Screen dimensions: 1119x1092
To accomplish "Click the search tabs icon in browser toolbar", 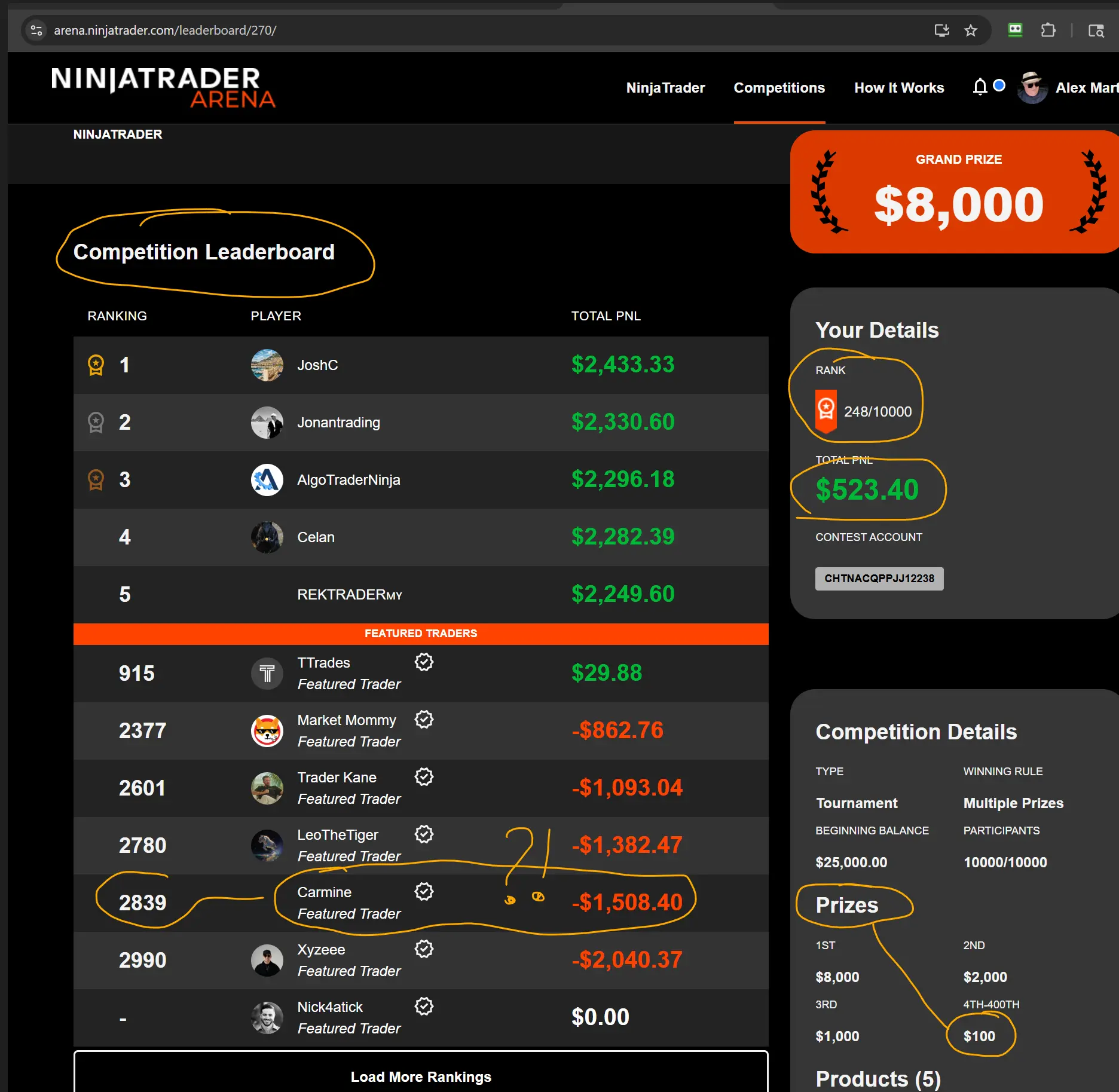I will [x=1096, y=30].
